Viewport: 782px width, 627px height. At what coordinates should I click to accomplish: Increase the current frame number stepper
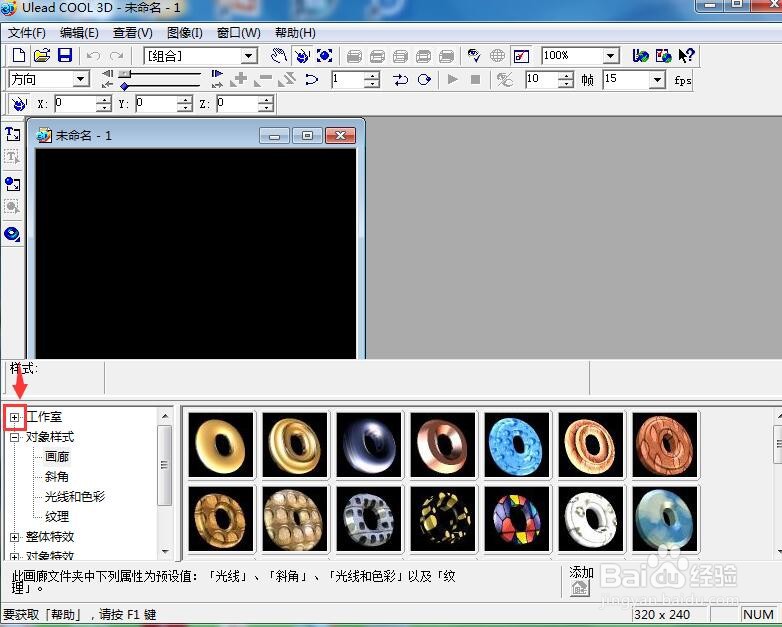tap(372, 75)
